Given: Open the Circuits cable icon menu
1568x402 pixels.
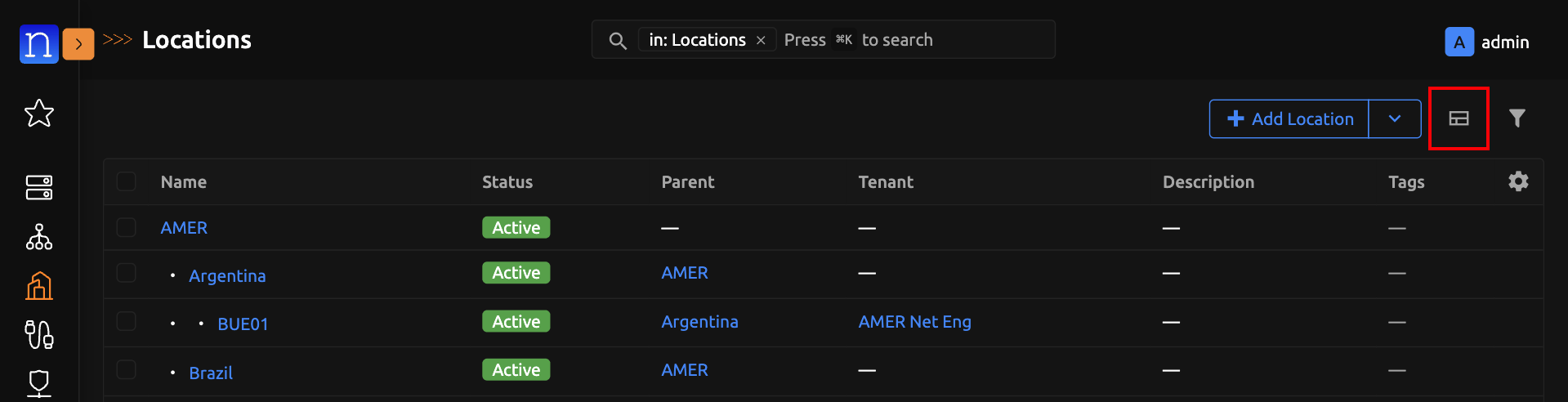Looking at the screenshot, I should tap(39, 334).
